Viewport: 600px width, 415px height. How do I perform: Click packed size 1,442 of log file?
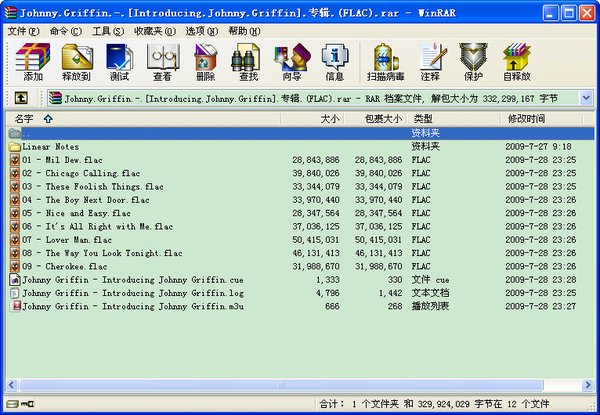click(390, 293)
